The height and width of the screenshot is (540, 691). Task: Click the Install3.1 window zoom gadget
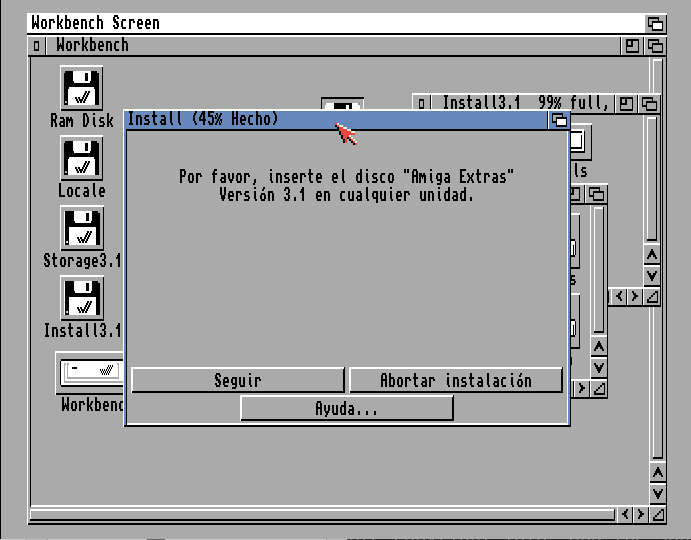[x=626, y=103]
